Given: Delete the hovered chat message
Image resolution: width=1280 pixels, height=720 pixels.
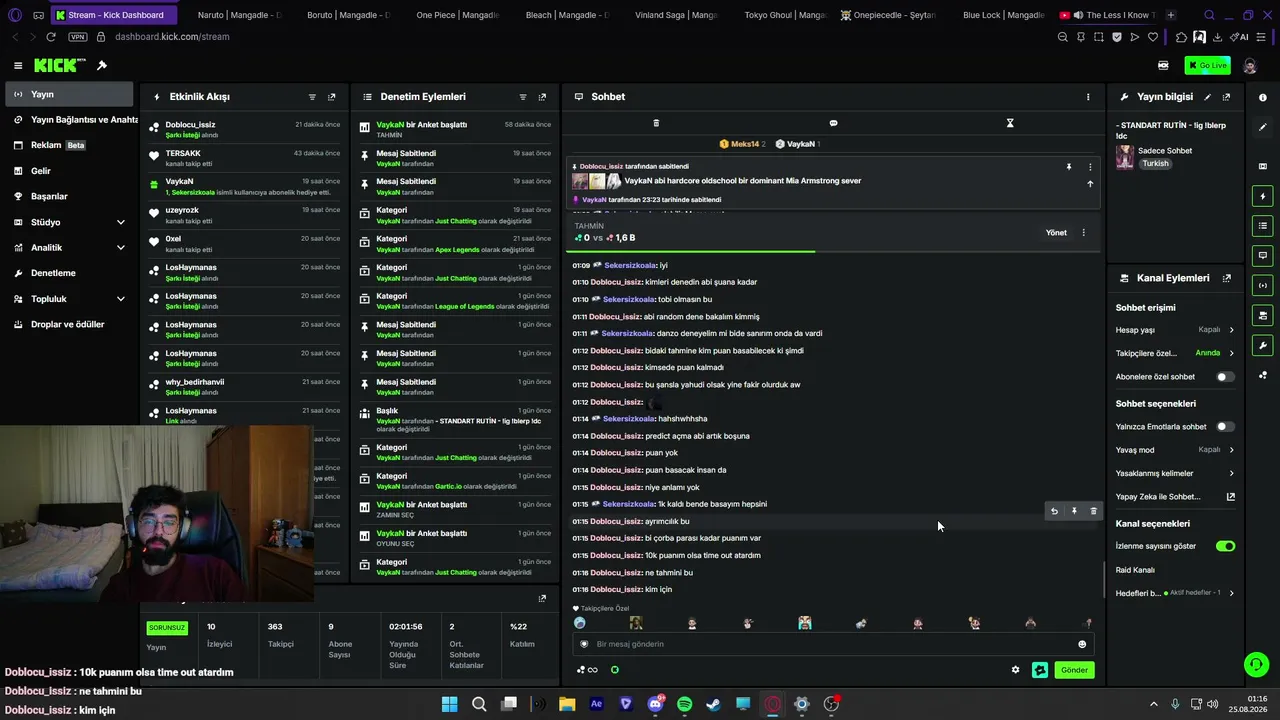Looking at the screenshot, I should point(1093,511).
